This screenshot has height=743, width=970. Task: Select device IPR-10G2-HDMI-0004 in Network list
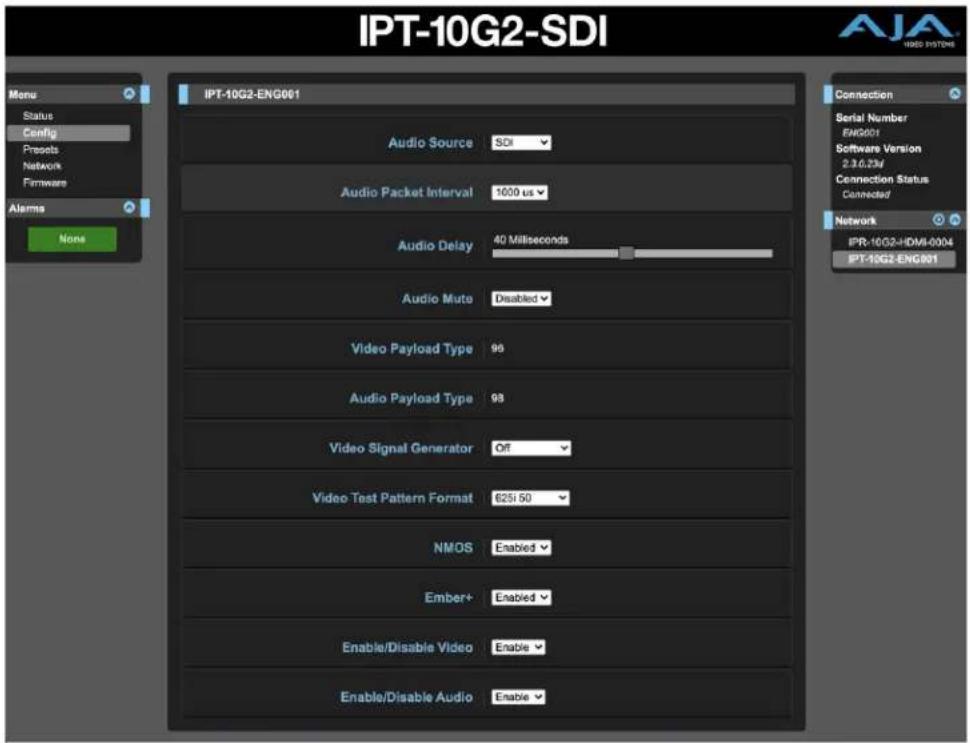(900, 243)
